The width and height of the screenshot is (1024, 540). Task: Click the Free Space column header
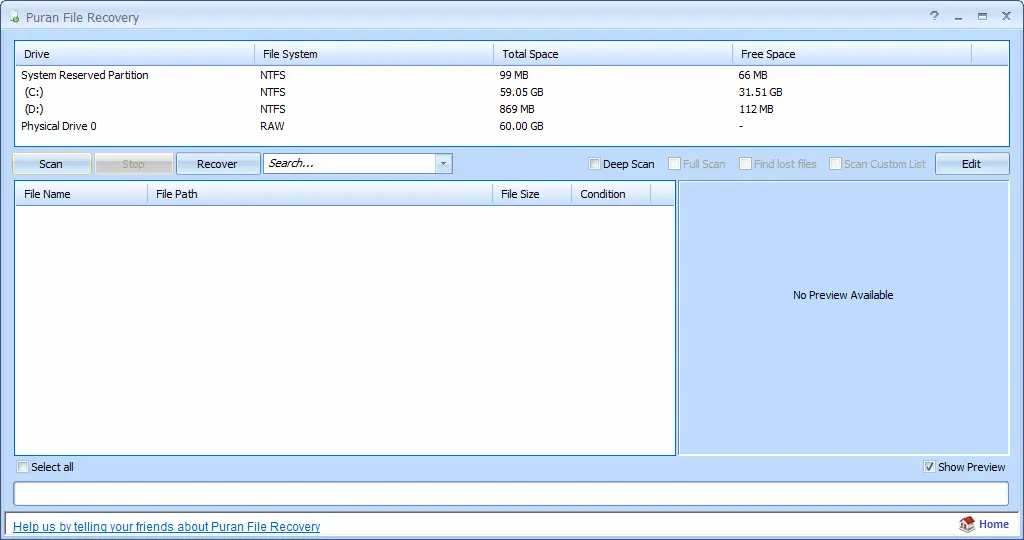tap(852, 54)
